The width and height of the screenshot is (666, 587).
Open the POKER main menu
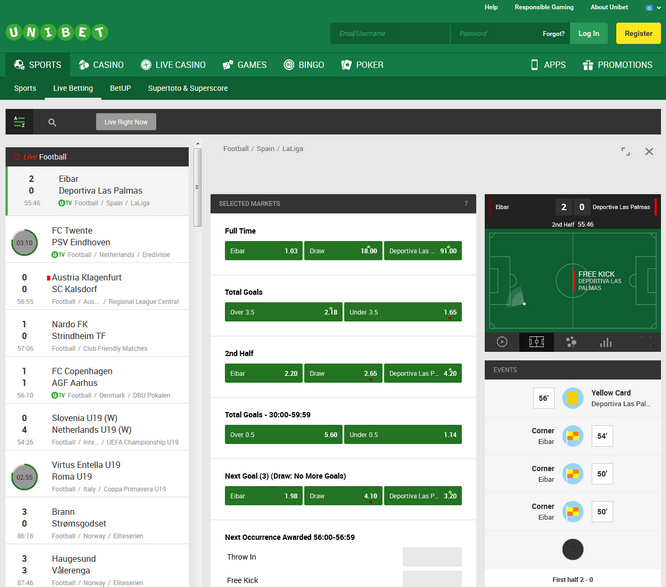(x=362, y=65)
